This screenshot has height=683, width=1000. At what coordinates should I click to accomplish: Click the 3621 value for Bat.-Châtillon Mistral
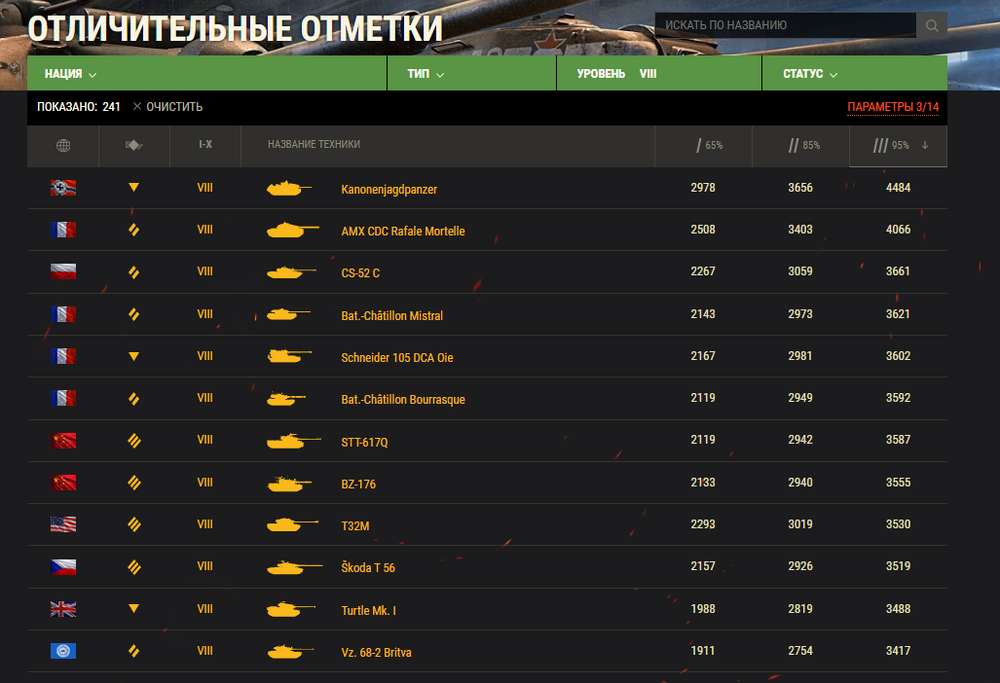[x=898, y=314]
